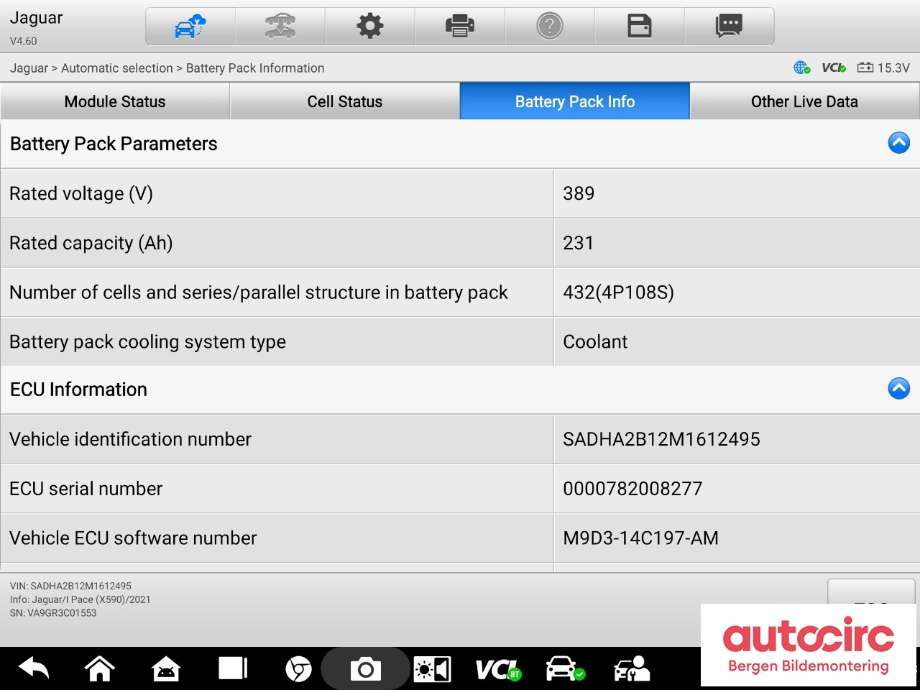This screenshot has width=920, height=690.
Task: Tap the help question mark icon
Action: click(549, 26)
